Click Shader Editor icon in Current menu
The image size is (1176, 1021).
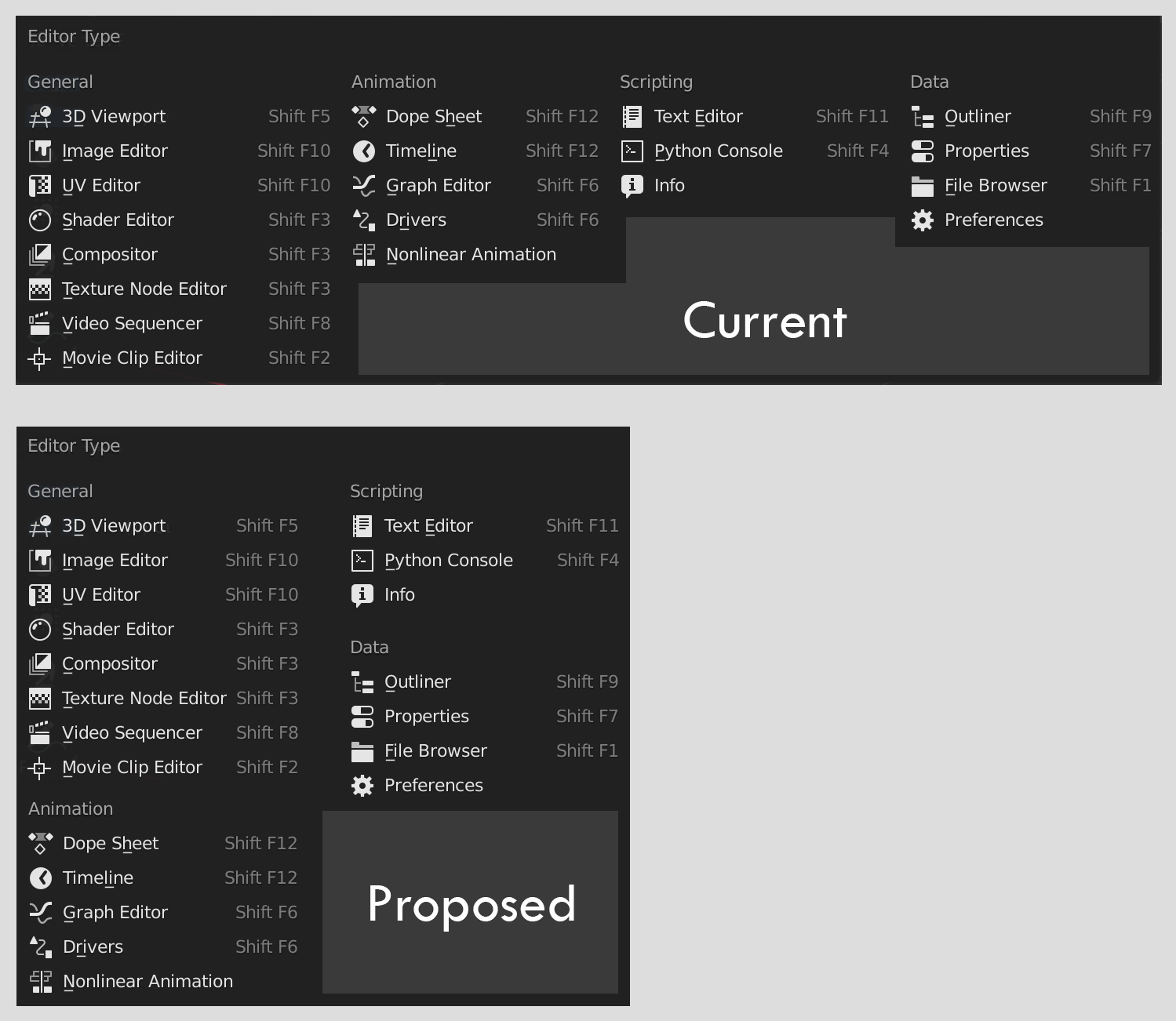point(40,220)
